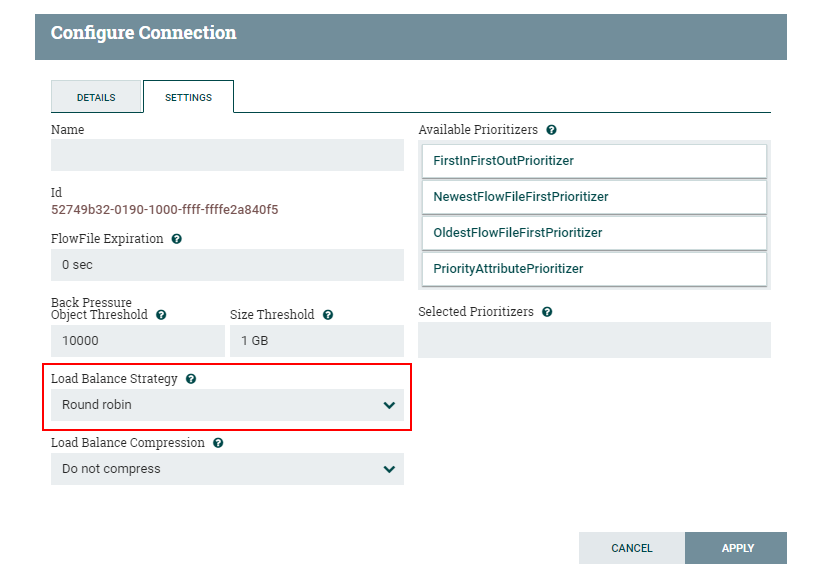Click Load Balance Compression help icon
This screenshot has width=823, height=578.
pyautogui.click(x=218, y=443)
